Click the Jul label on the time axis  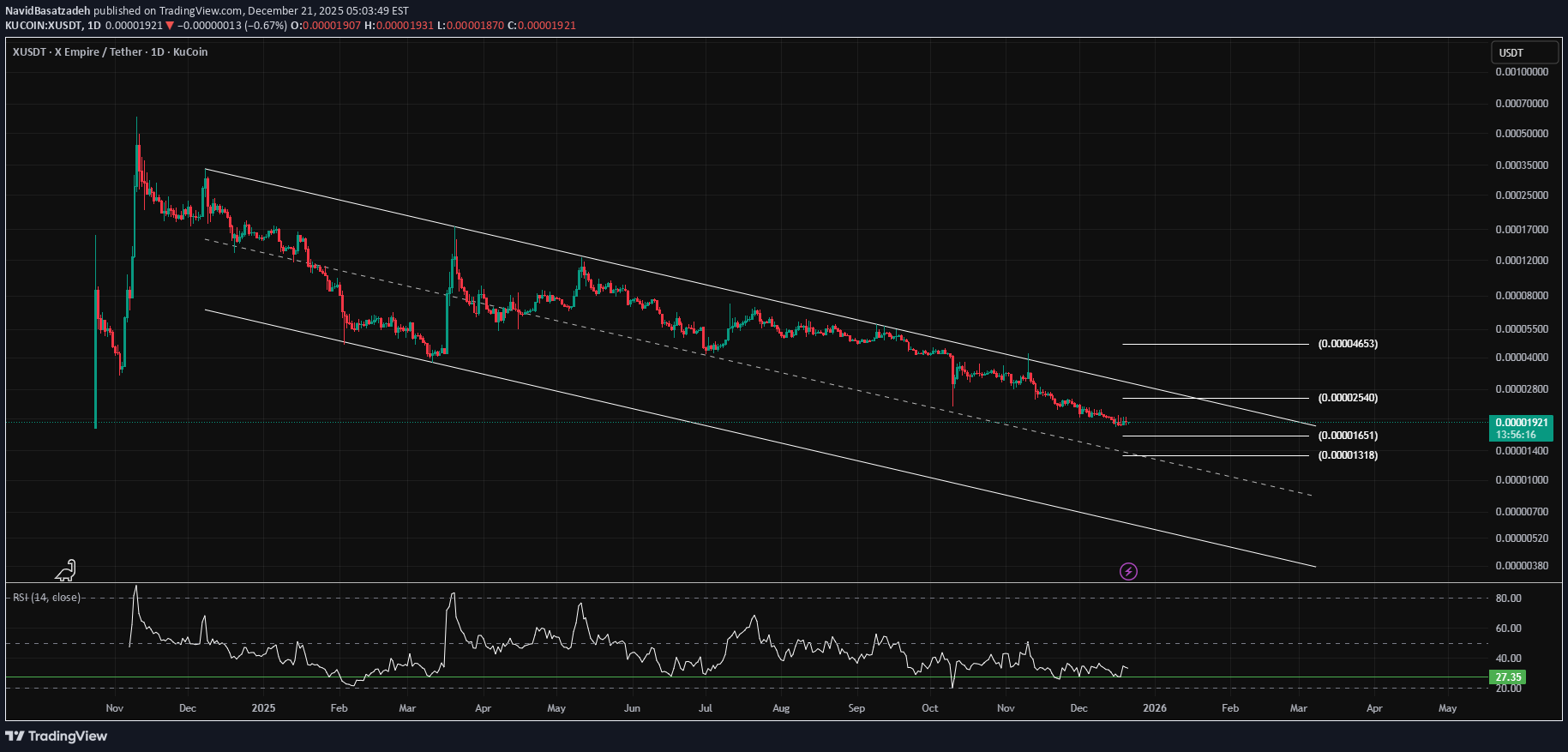706,708
